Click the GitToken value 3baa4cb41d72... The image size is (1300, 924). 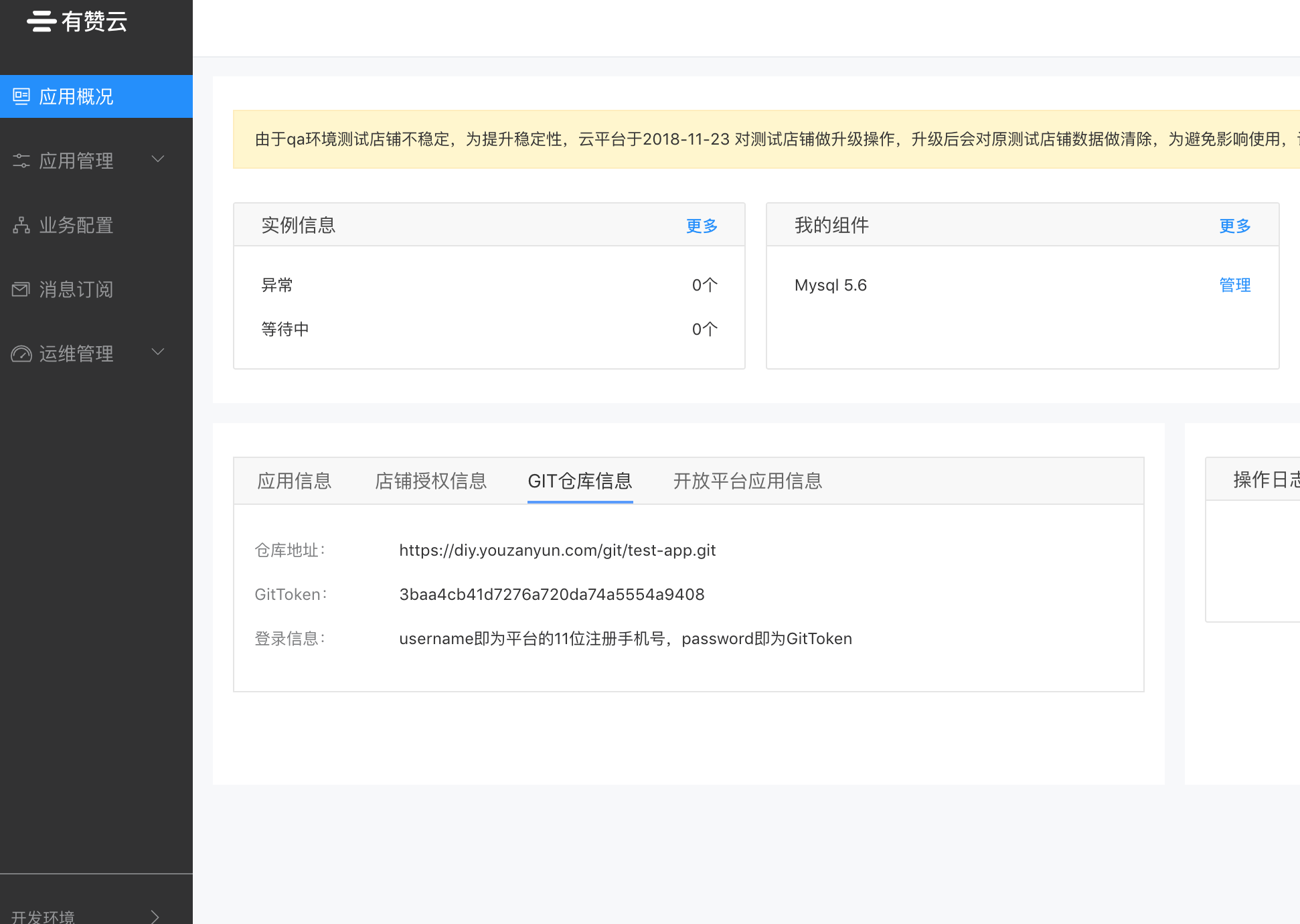552,595
